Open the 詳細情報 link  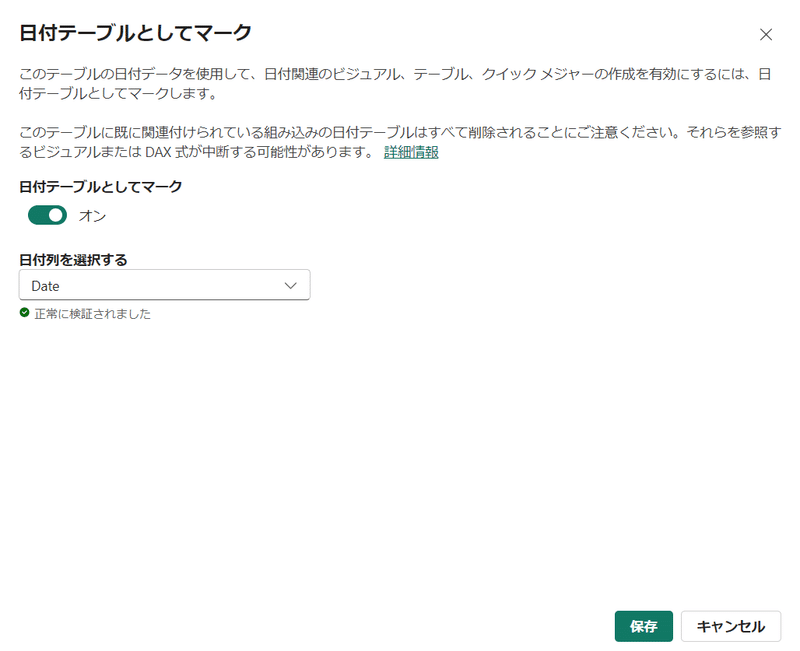411,152
